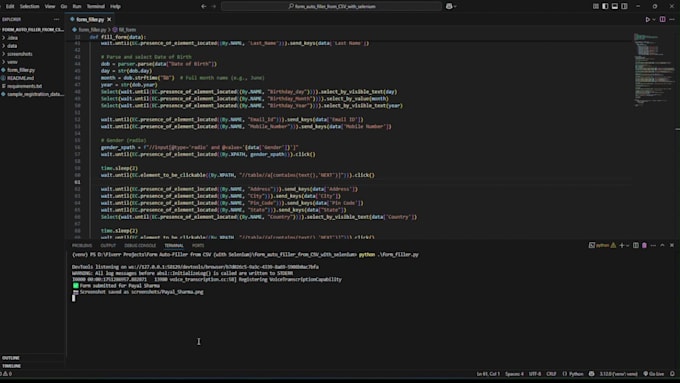
Task: Kill the terminal with trash icon
Action: pyautogui.click(x=644, y=246)
